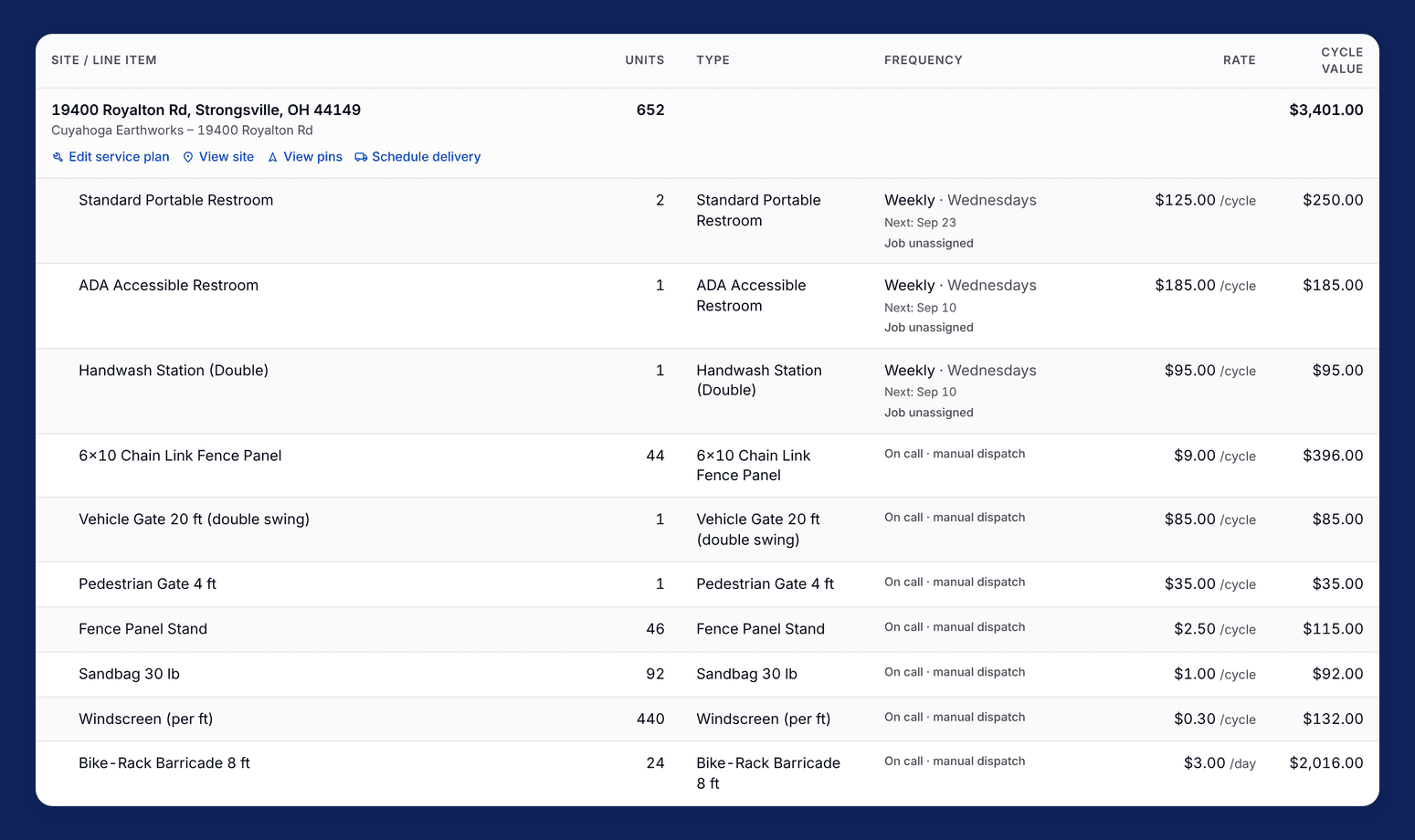The image size is (1415, 840).
Task: Click On call manual dispatch in Sandbag row
Action: click(955, 672)
